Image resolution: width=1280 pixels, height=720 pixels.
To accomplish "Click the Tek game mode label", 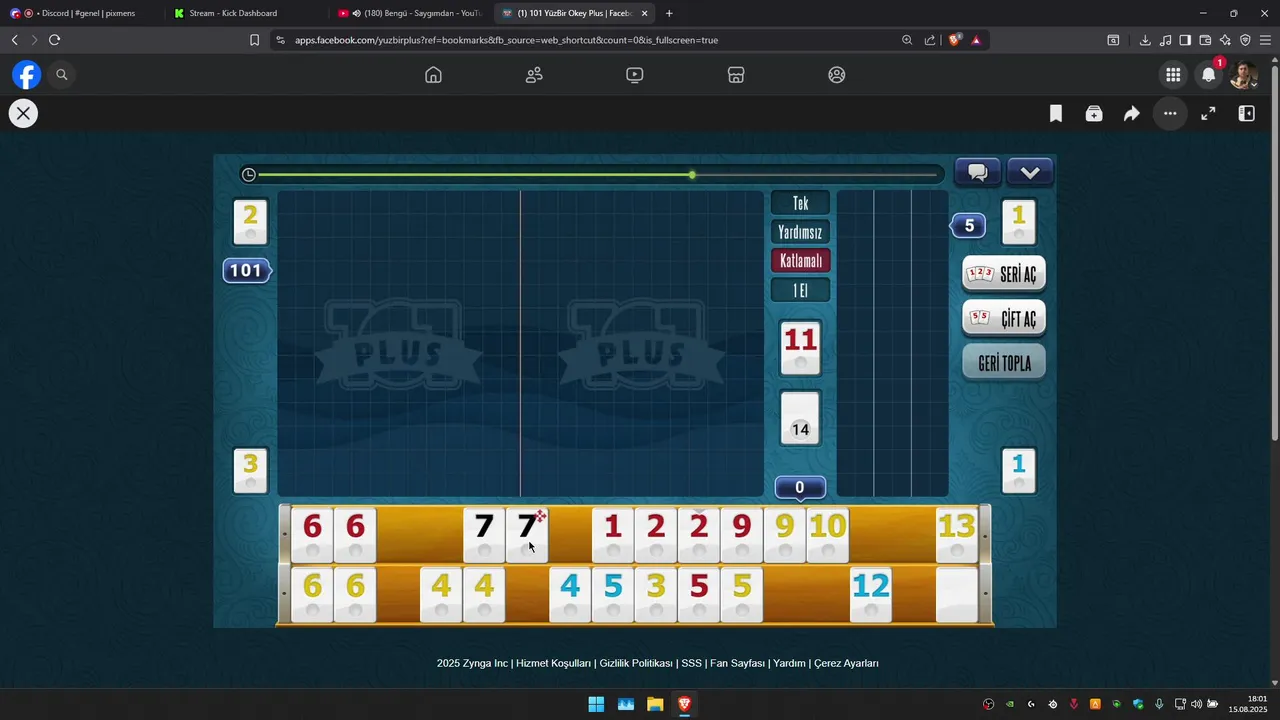I will coord(800,203).
